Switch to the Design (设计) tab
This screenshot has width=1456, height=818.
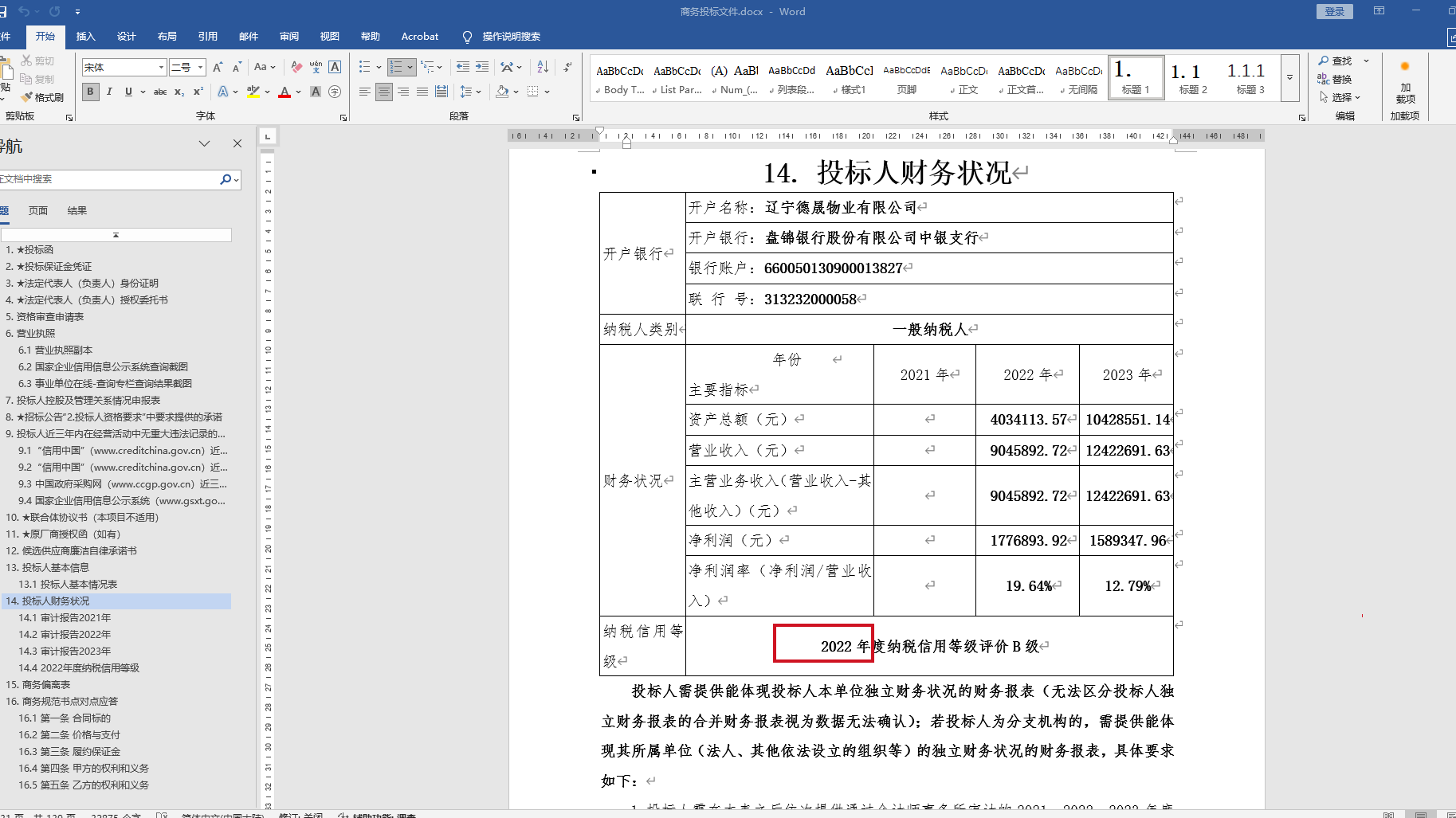pos(126,37)
